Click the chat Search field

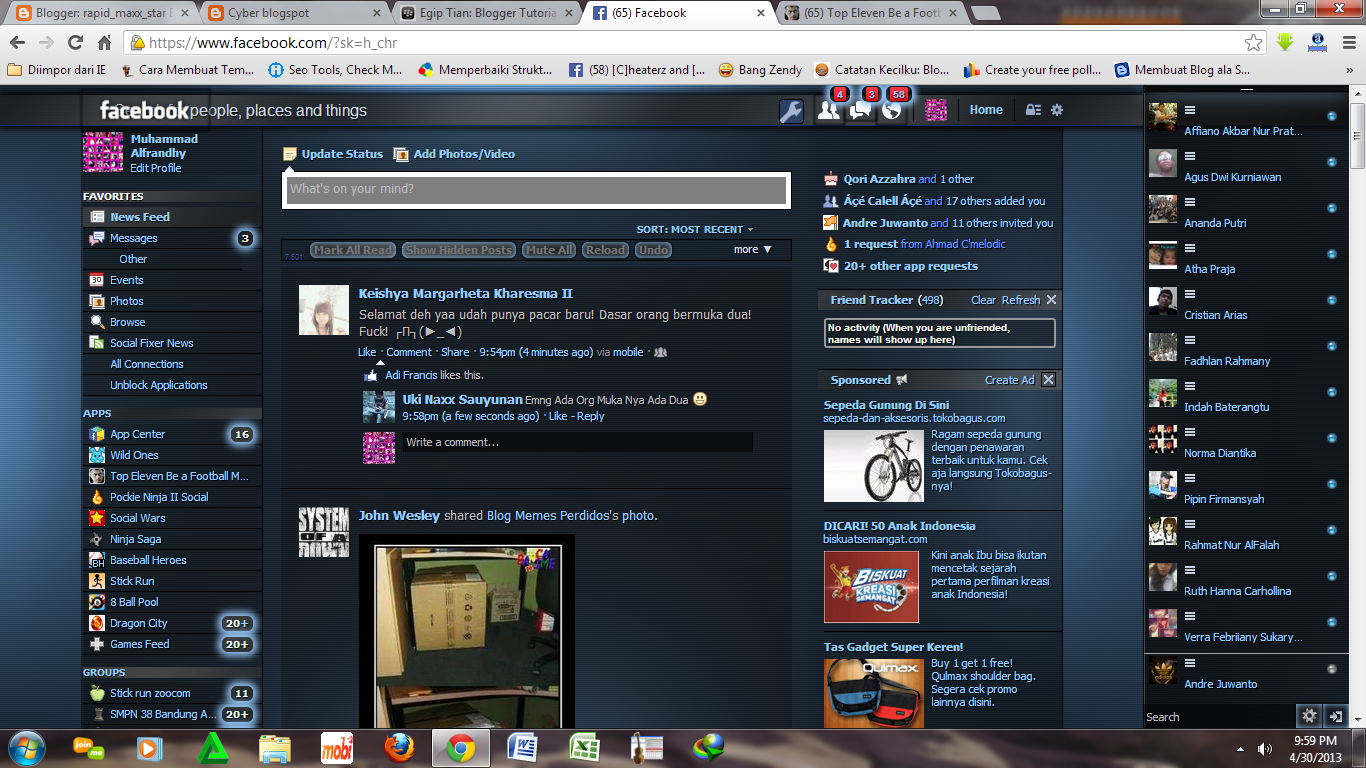1219,717
